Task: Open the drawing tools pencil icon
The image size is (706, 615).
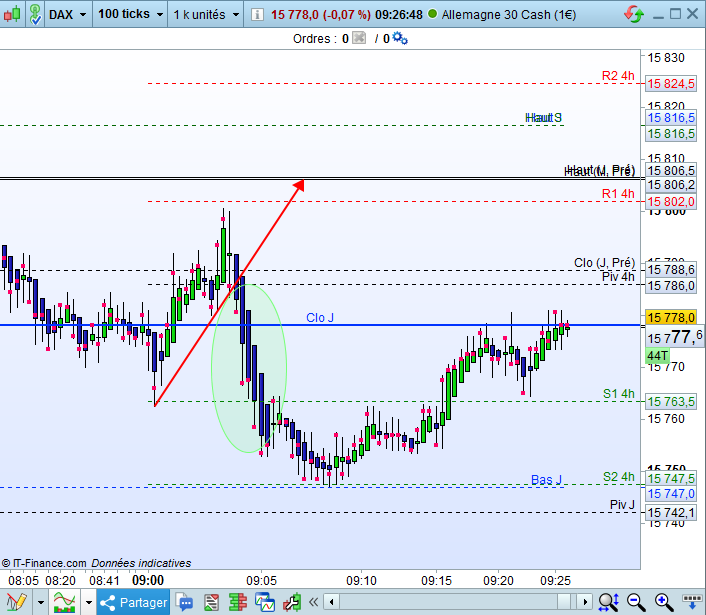Action: tap(16, 602)
